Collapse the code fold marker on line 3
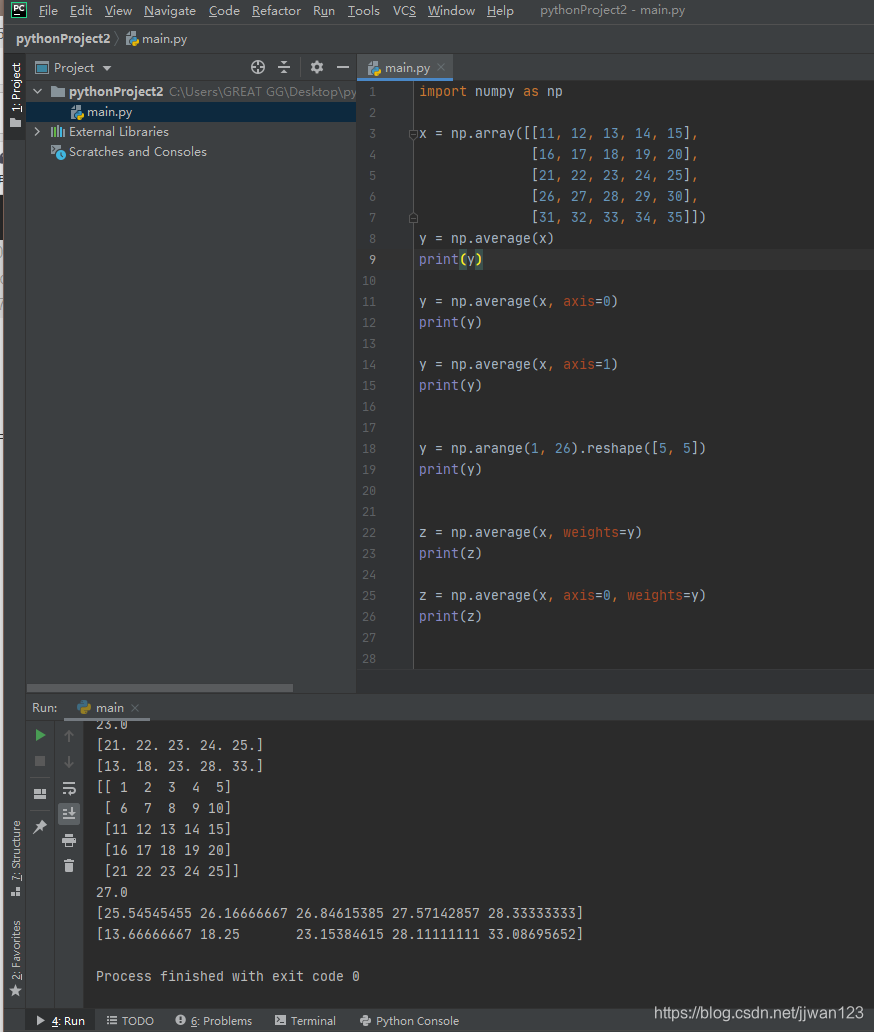 pos(413,134)
